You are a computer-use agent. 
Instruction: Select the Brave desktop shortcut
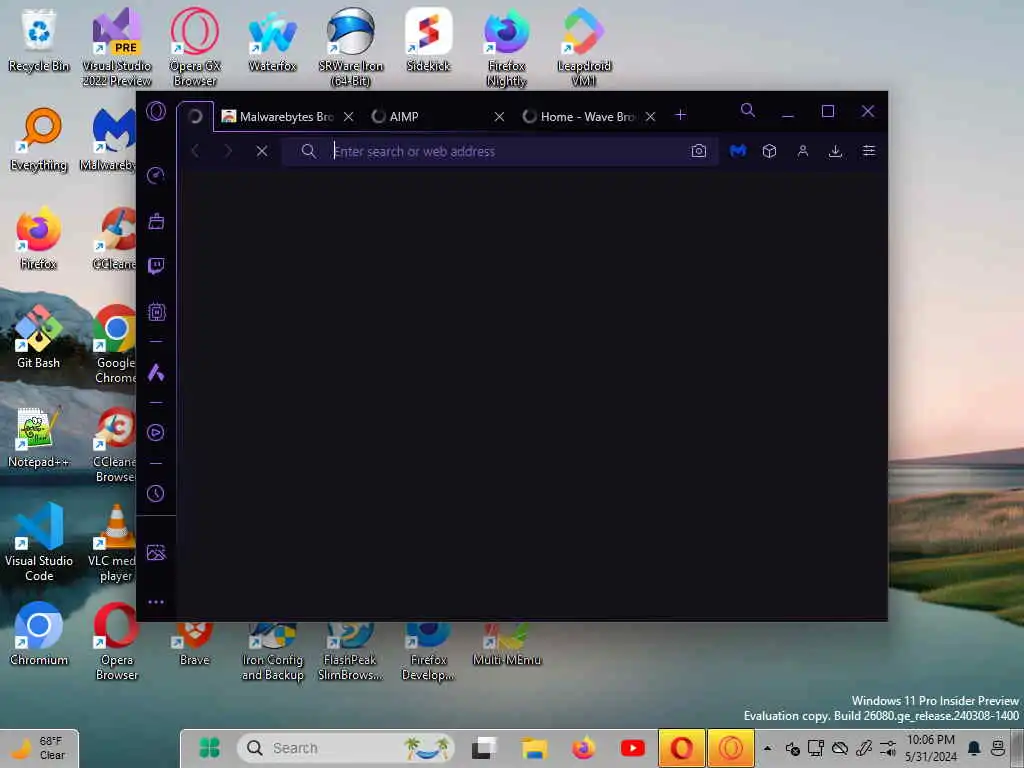click(x=195, y=644)
